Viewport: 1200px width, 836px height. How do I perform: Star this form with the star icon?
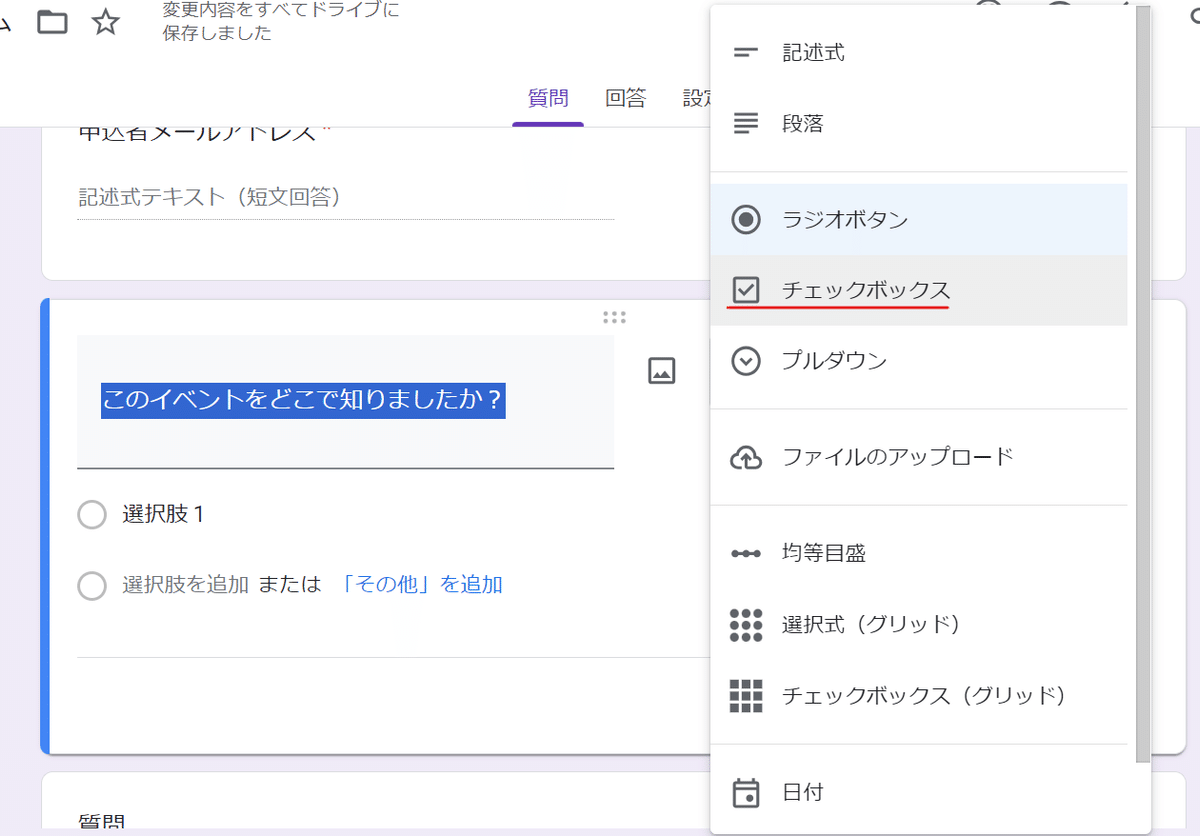point(106,22)
